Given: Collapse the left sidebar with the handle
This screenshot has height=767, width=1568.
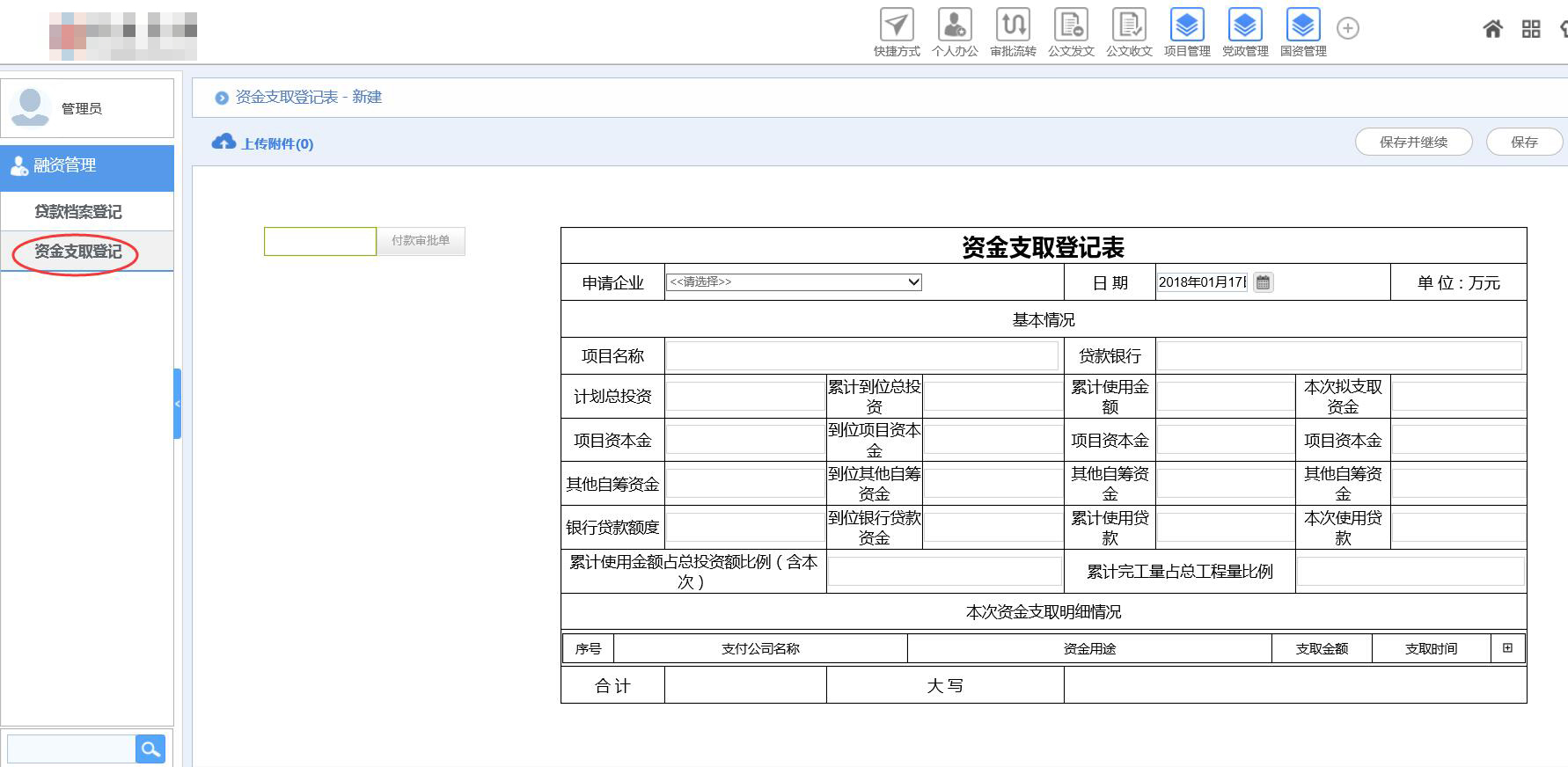Looking at the screenshot, I should (177, 404).
